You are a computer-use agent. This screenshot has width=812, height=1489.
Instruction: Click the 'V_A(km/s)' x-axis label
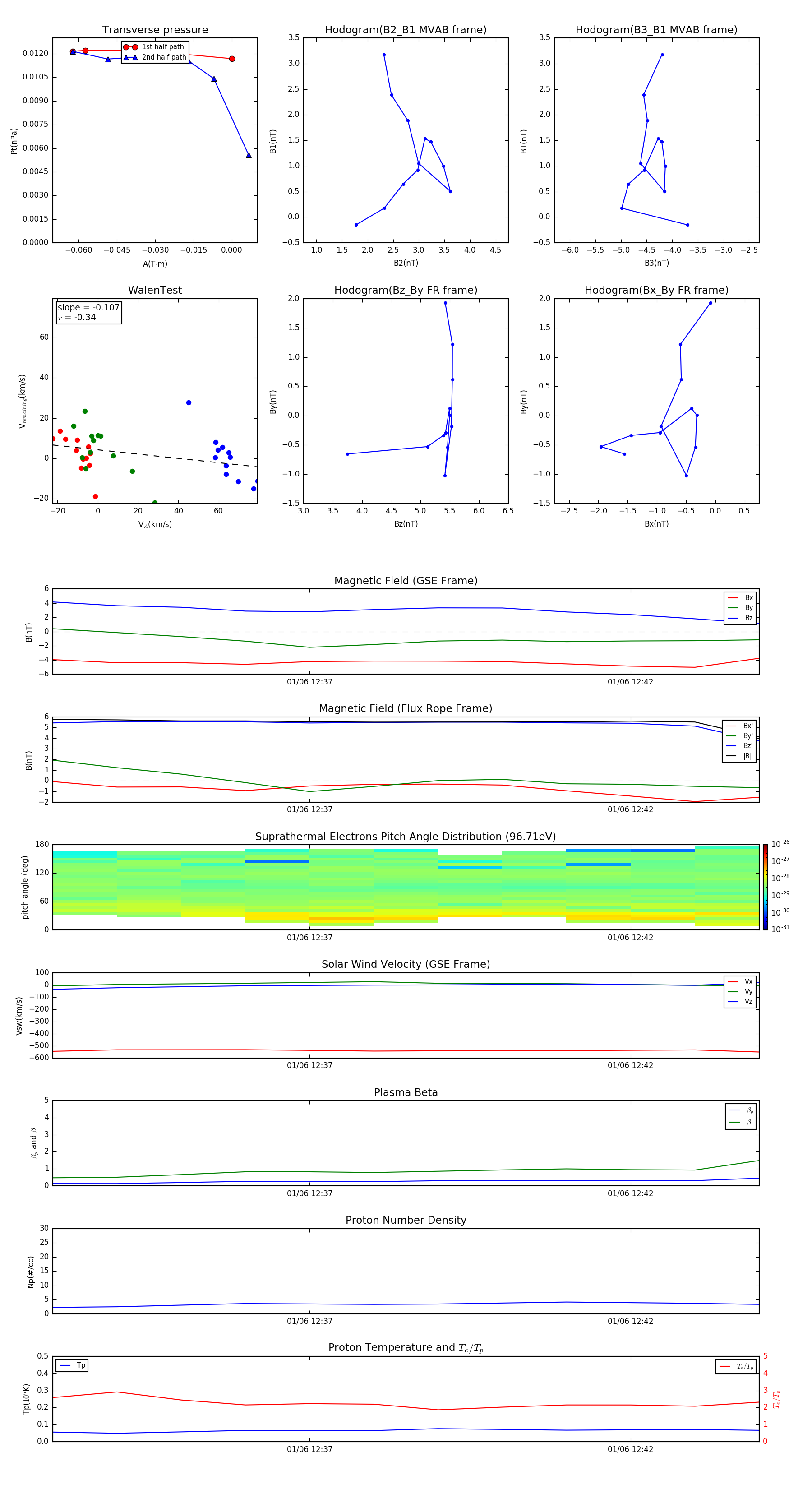(155, 524)
